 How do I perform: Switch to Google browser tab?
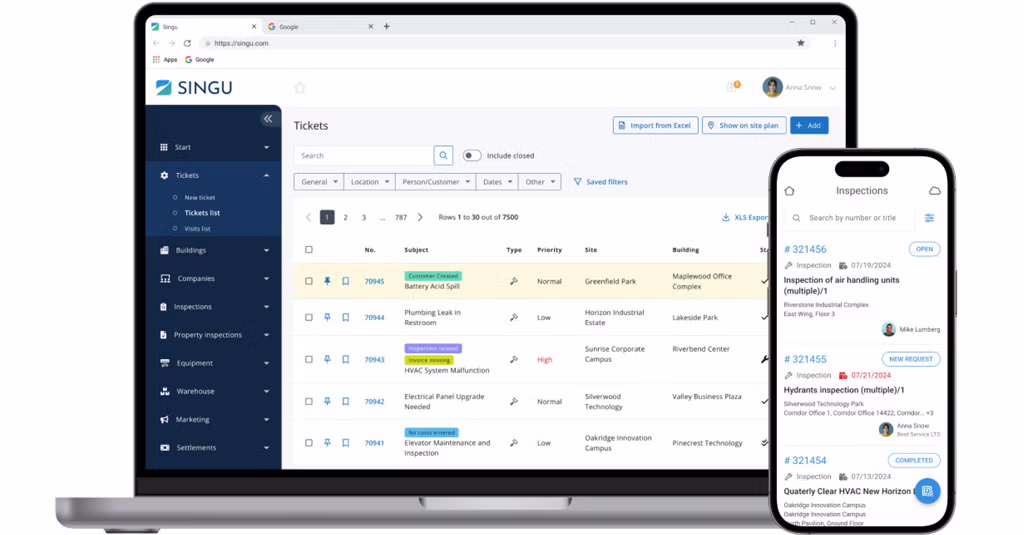pyautogui.click(x=319, y=27)
